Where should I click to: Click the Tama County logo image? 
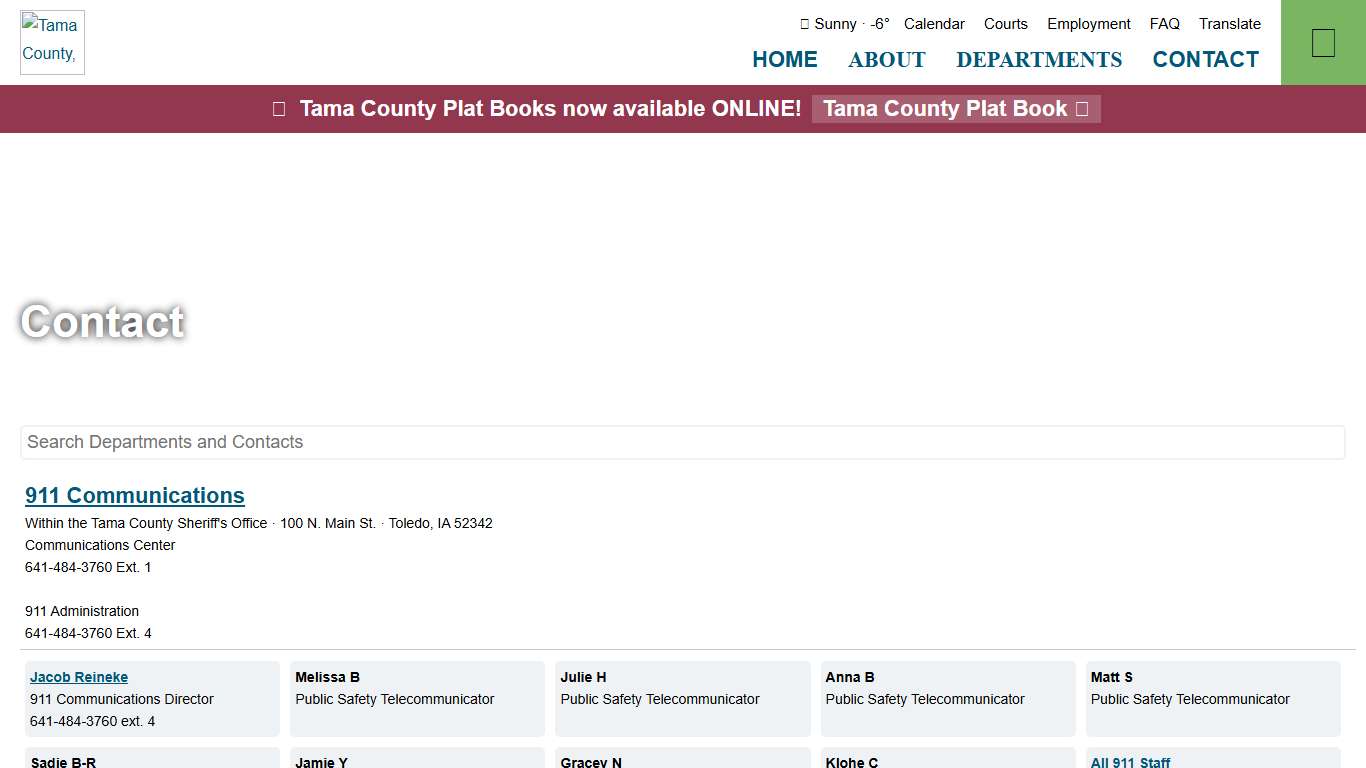click(52, 42)
